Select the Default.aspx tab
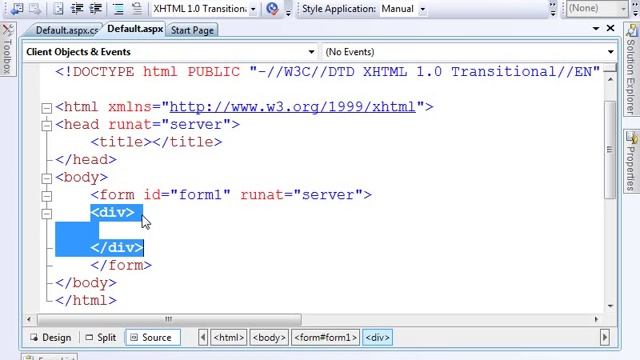 (135, 29)
